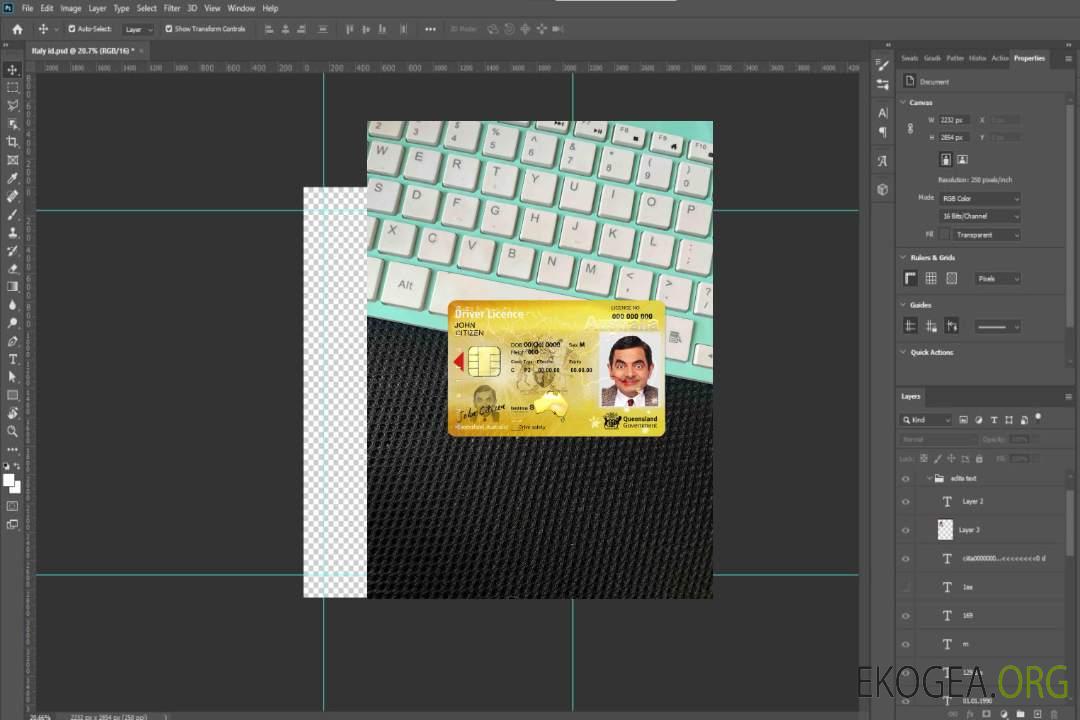
Task: Select the Eyedropper tool
Action: 13,178
